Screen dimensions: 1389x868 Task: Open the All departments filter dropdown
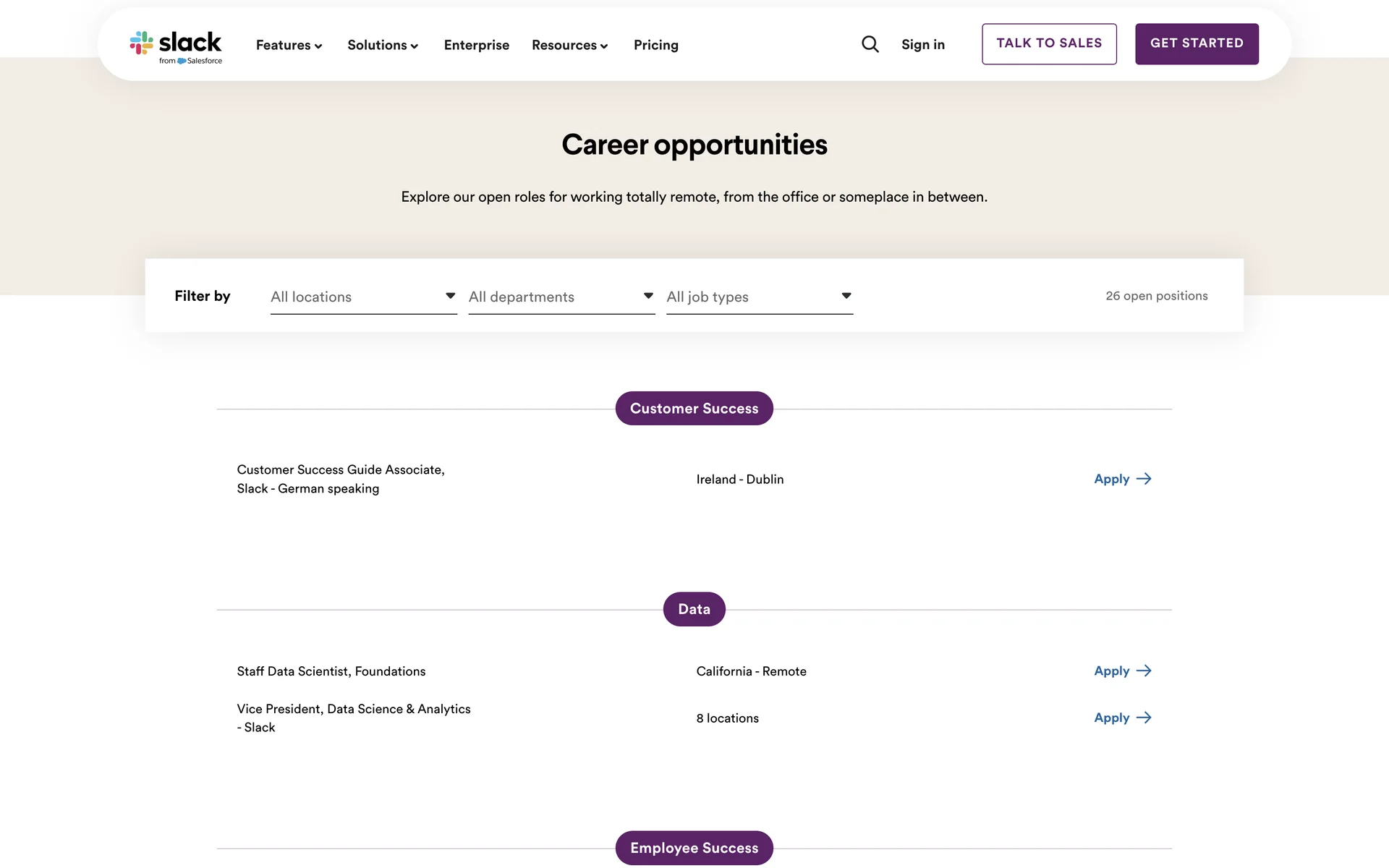pos(561,297)
